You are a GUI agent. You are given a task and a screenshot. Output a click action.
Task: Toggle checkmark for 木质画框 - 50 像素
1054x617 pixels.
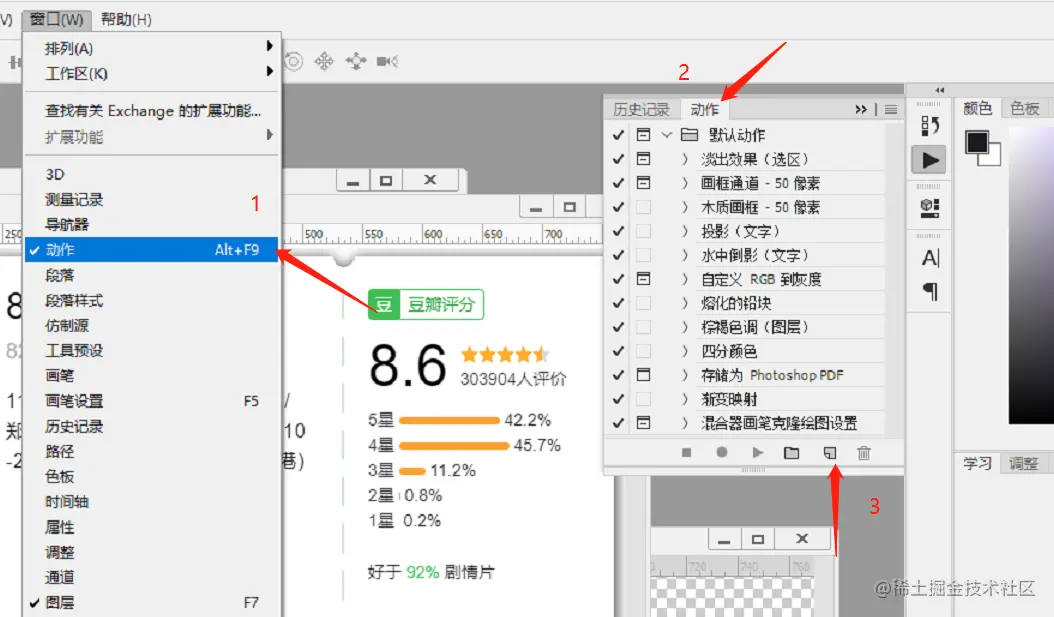pyautogui.click(x=618, y=207)
